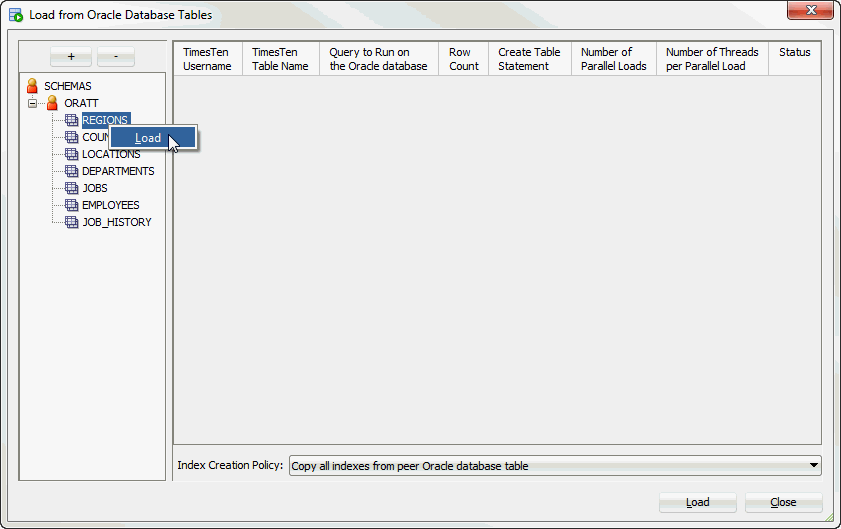Click the Query to Run column header
This screenshot has width=841, height=529.
(x=379, y=59)
